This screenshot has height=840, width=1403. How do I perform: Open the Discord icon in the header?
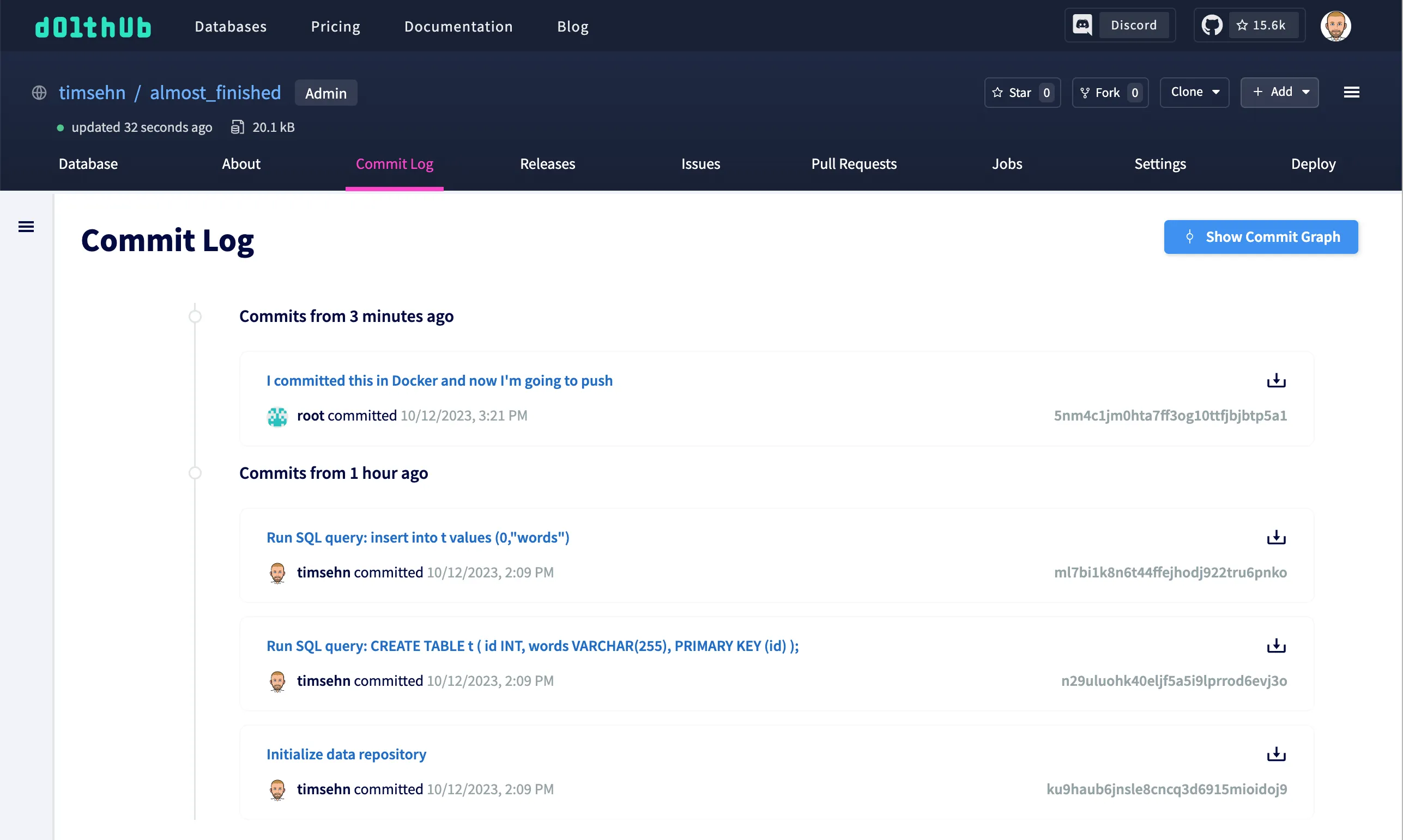pyautogui.click(x=1083, y=25)
